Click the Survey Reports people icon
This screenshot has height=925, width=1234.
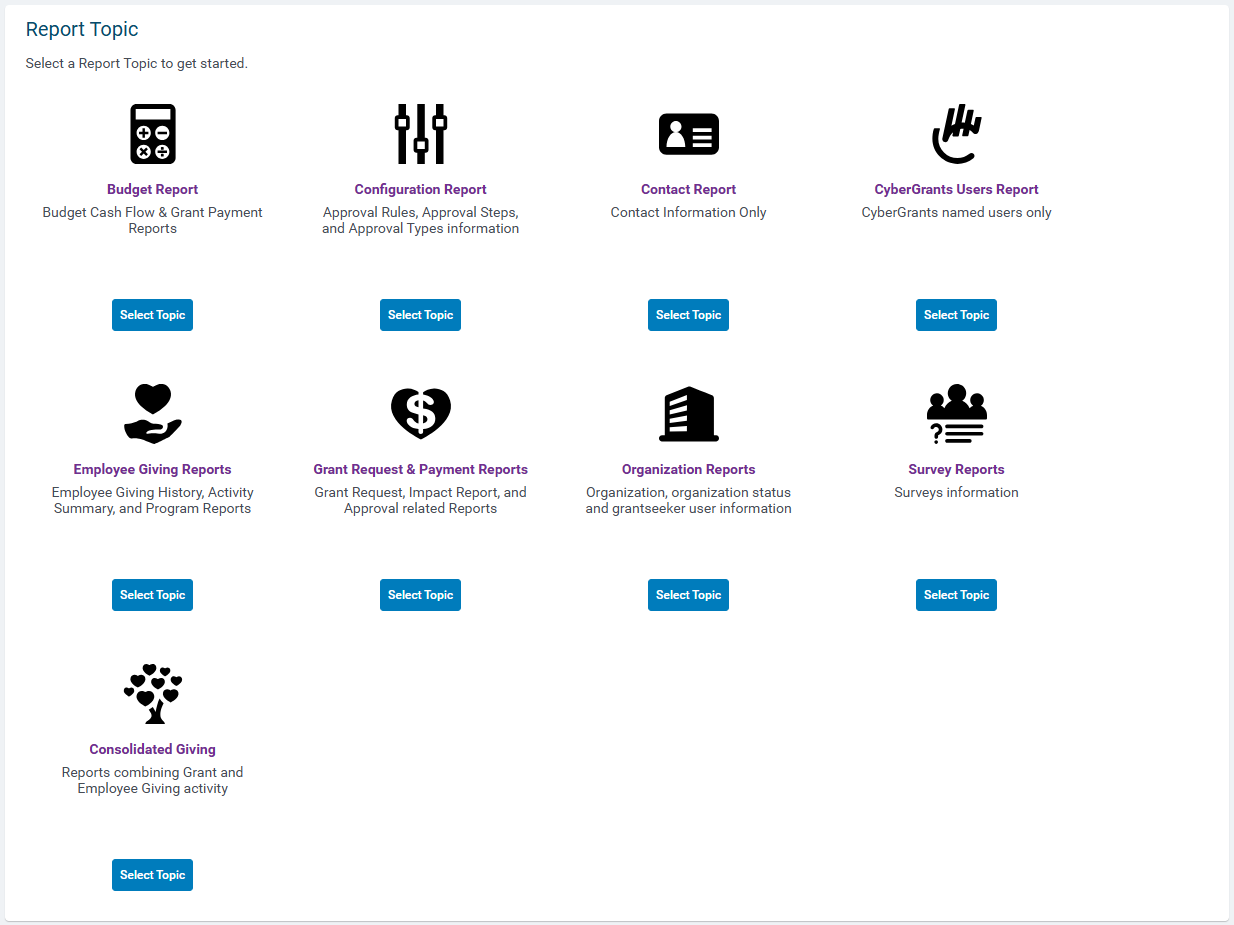[957, 414]
